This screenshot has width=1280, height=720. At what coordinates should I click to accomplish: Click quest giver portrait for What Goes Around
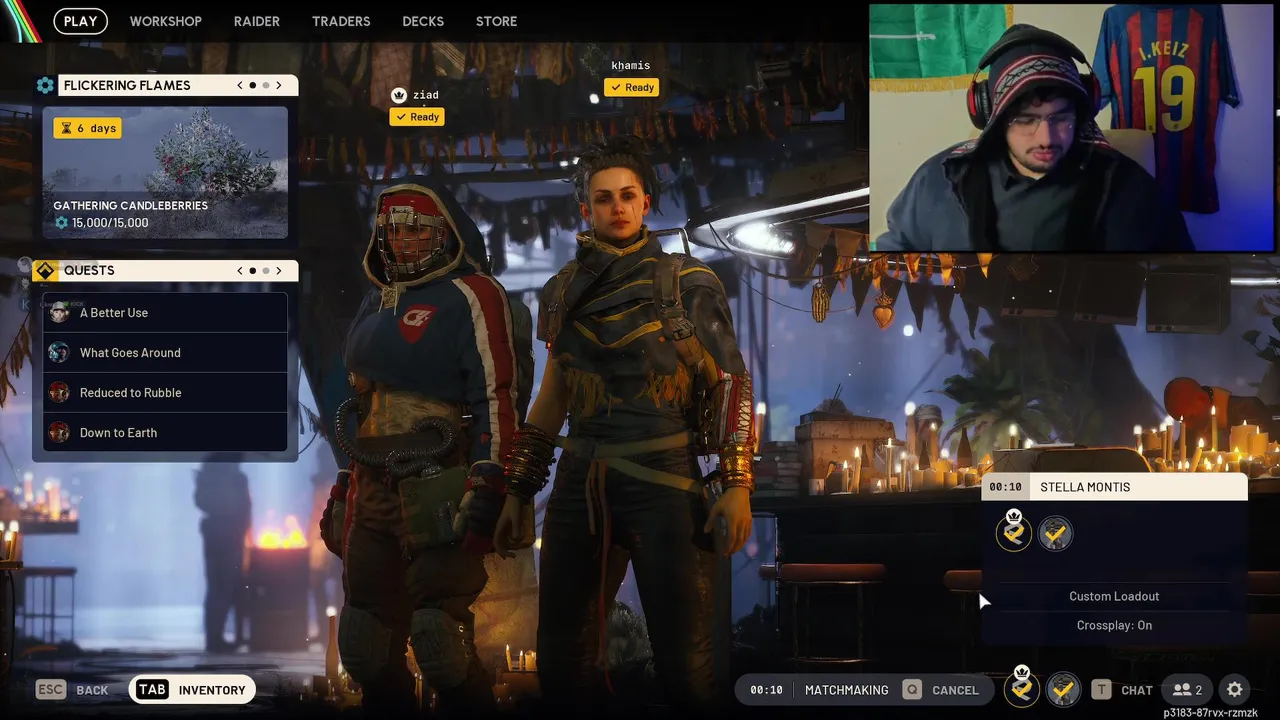pos(59,352)
